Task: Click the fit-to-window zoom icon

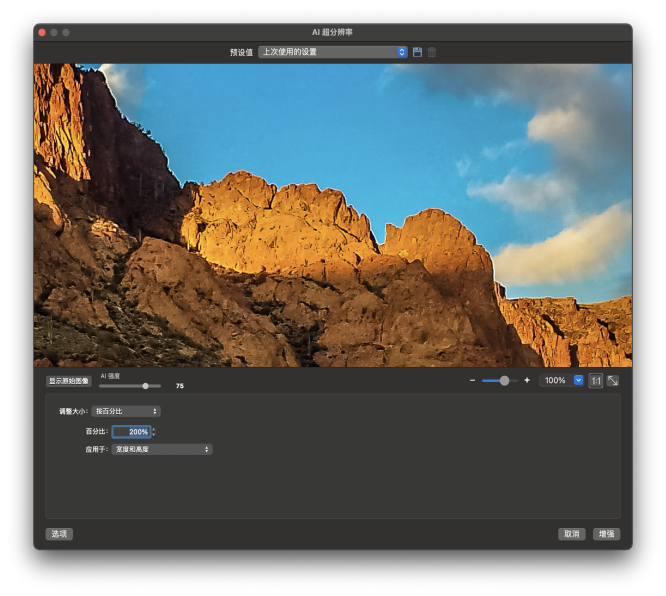Action: tap(612, 381)
